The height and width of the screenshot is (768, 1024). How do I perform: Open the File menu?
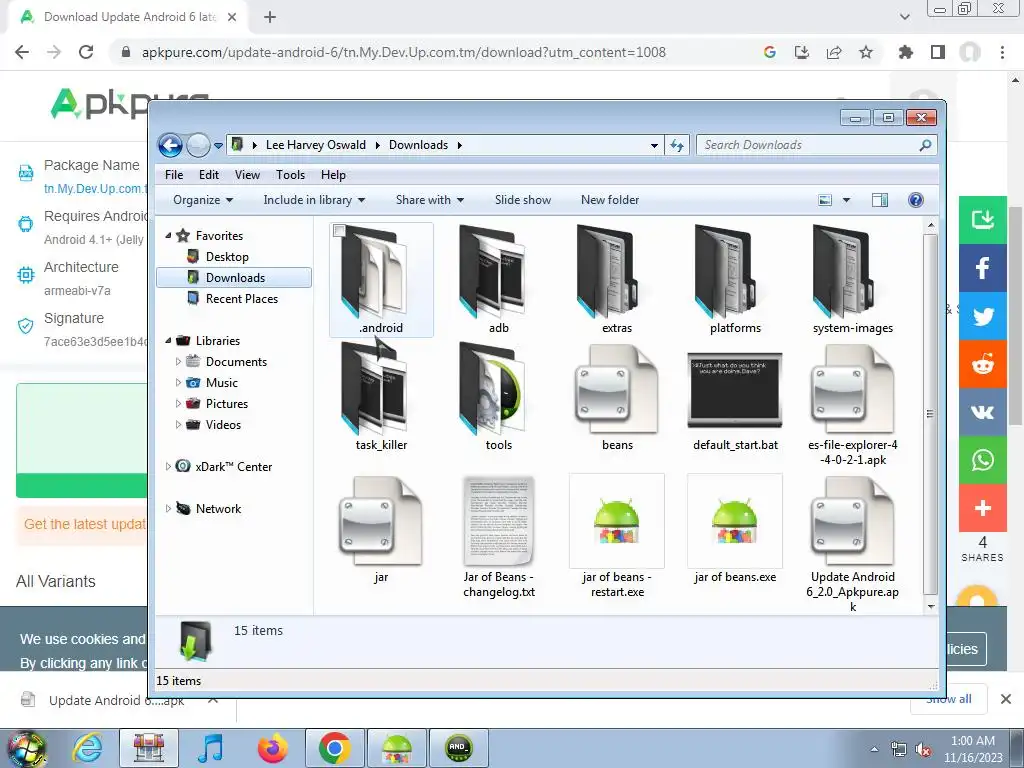click(174, 175)
